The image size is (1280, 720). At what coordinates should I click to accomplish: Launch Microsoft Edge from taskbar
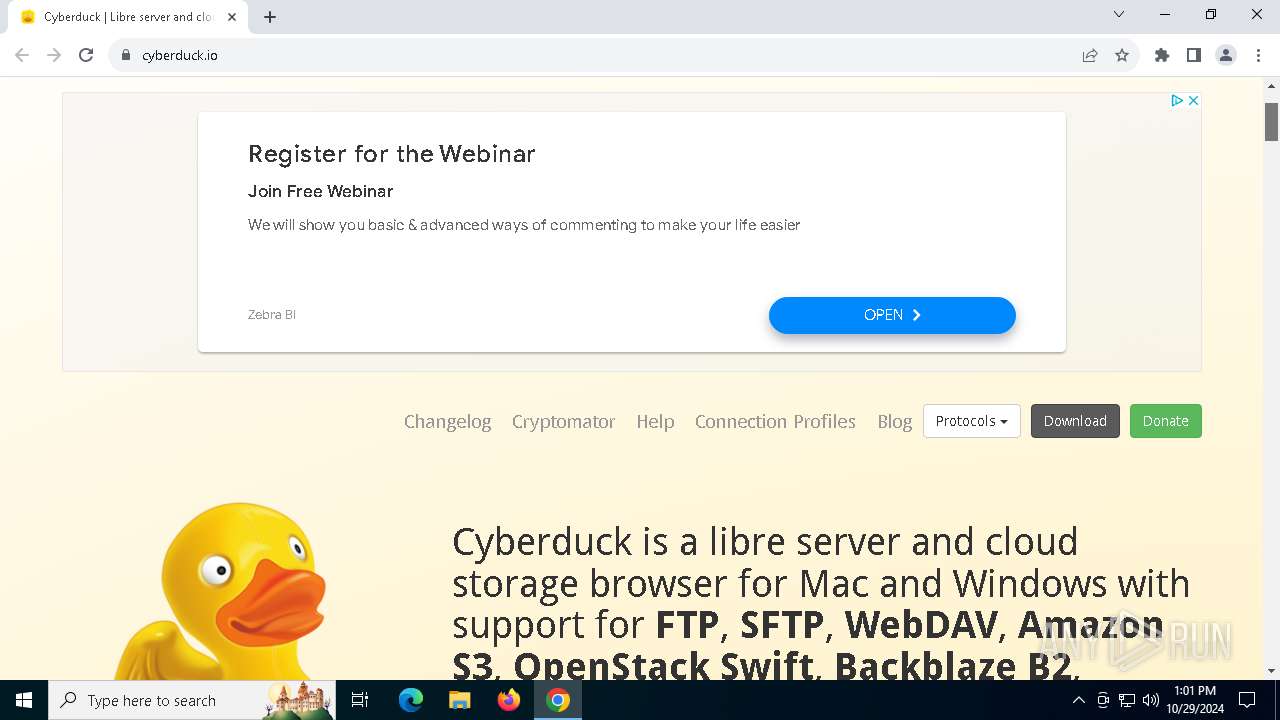(411, 700)
